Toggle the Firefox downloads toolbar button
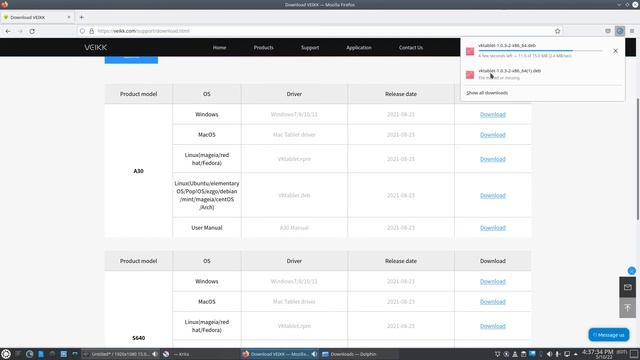640x360 pixels. click(x=620, y=31)
